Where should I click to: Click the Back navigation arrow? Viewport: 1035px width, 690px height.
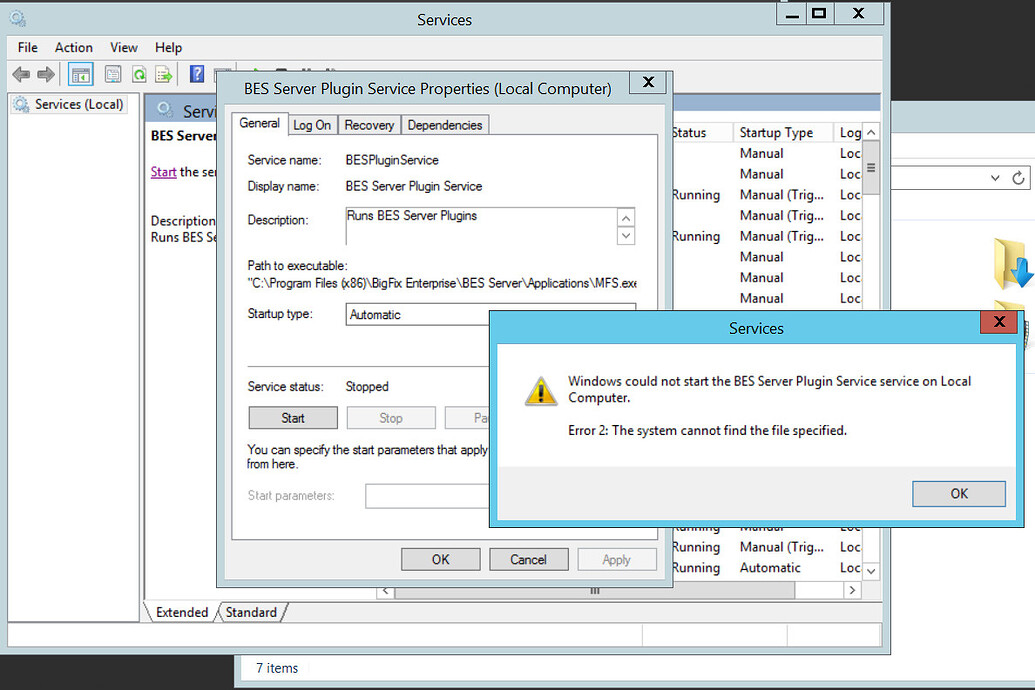click(20, 73)
